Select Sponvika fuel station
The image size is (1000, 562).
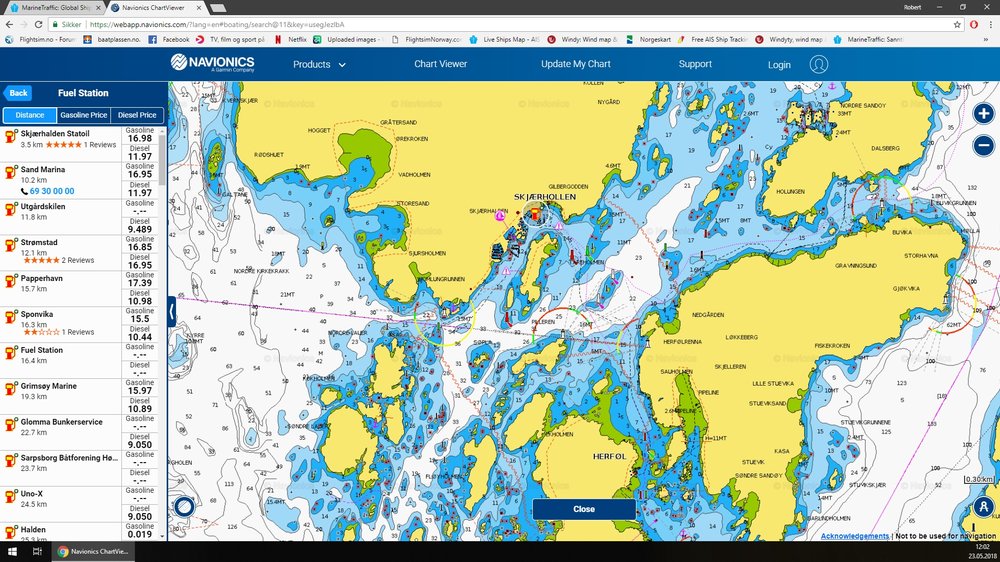click(61, 324)
